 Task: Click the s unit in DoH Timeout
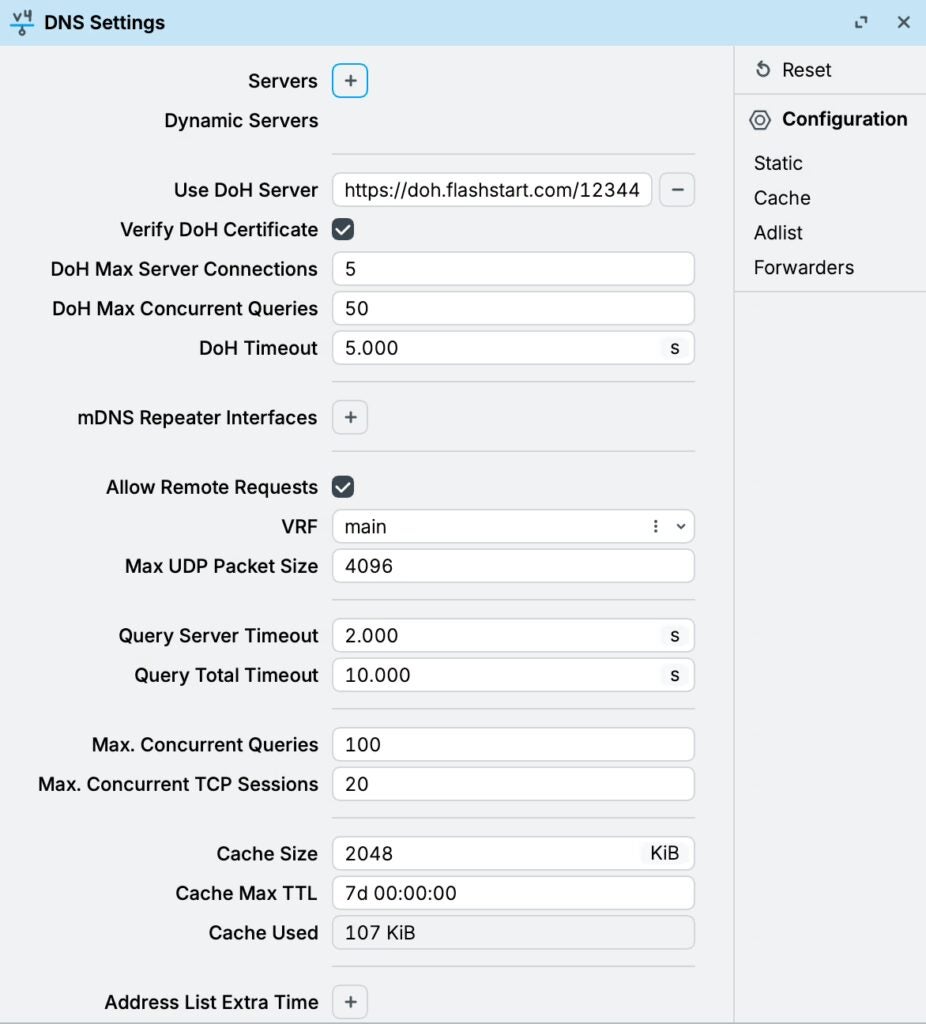click(675, 348)
